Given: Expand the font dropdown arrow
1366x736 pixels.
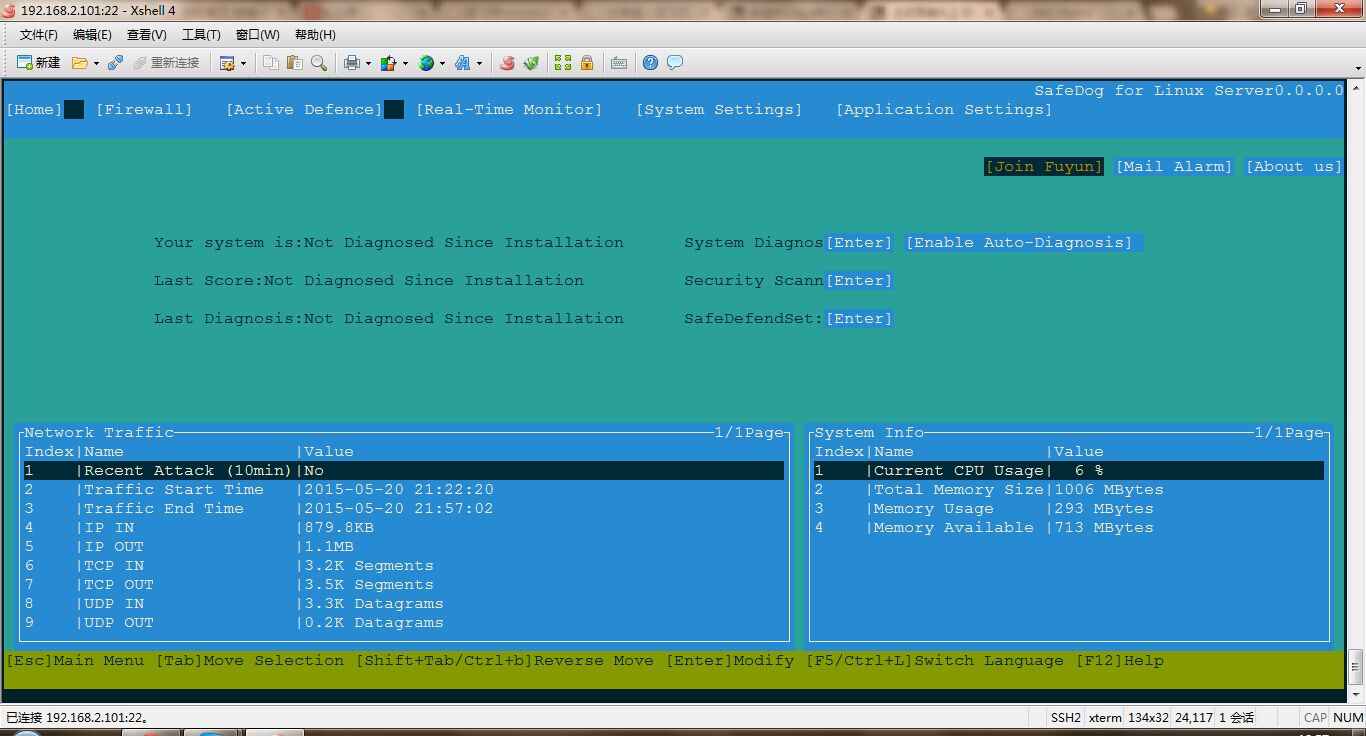Looking at the screenshot, I should [479, 63].
